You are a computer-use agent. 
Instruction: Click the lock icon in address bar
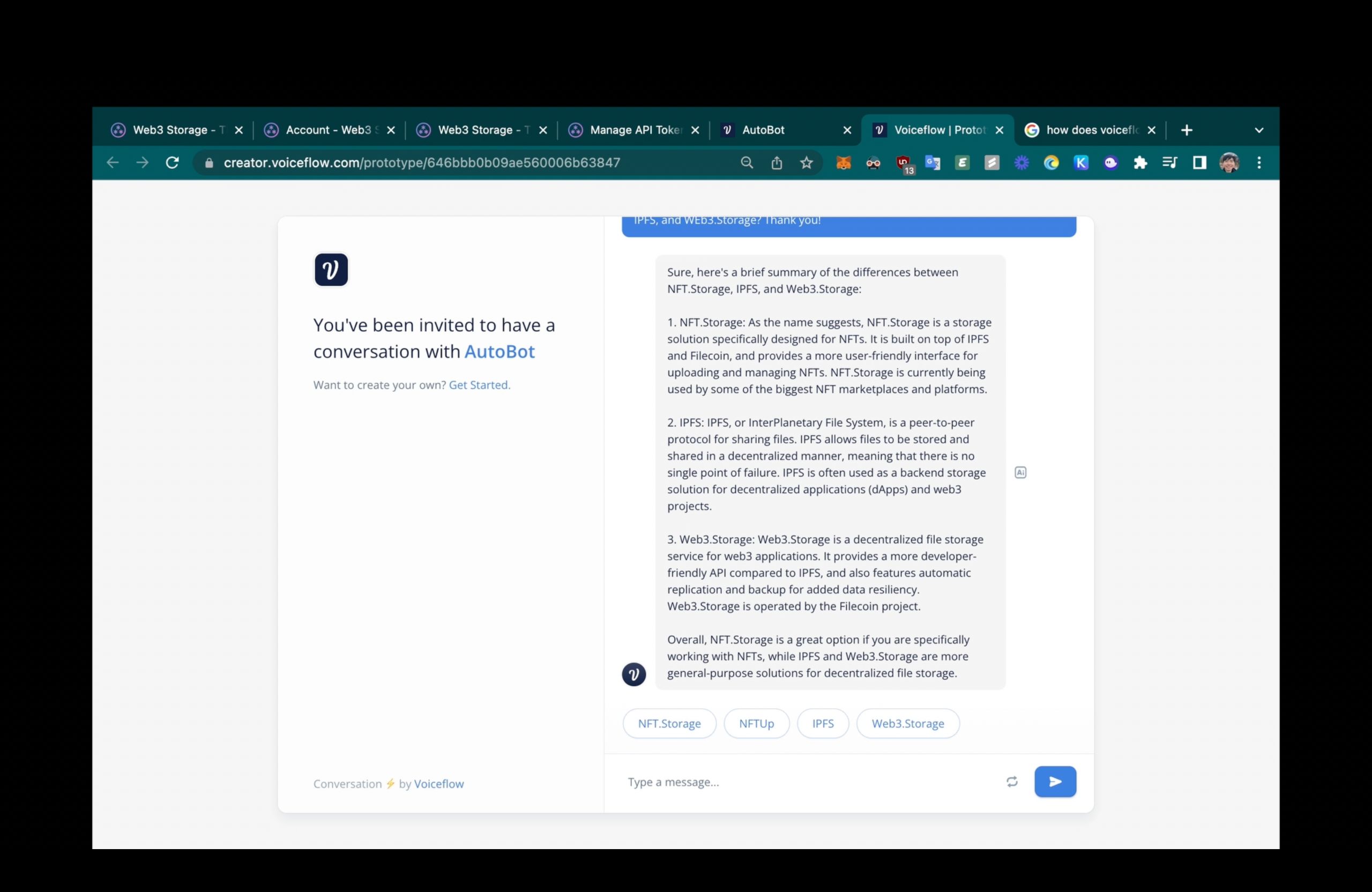tap(208, 163)
